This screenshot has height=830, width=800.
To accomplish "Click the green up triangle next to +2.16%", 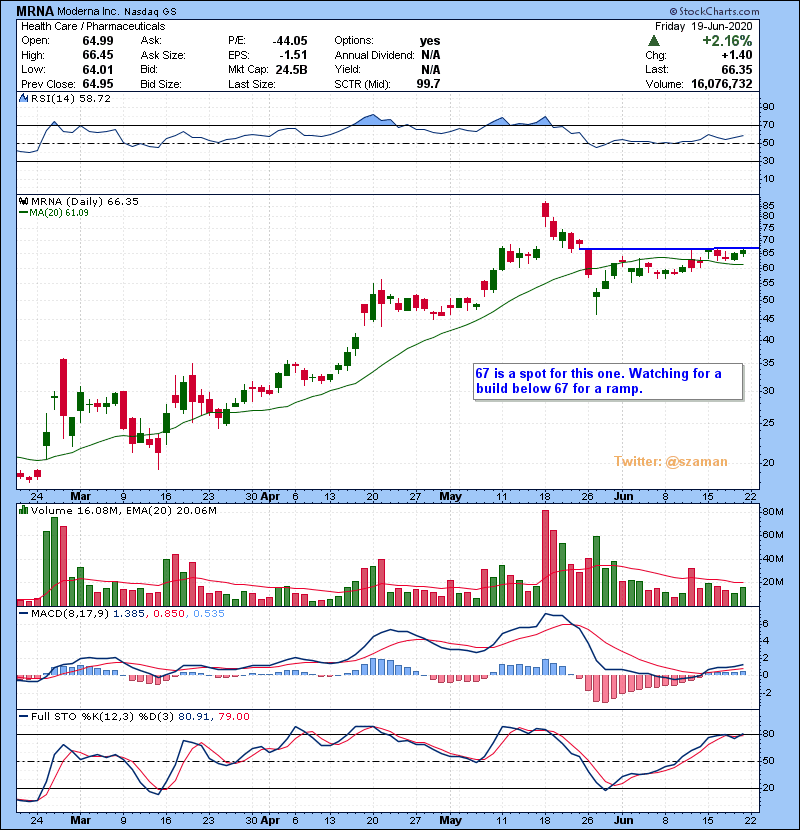I will 654,41.
